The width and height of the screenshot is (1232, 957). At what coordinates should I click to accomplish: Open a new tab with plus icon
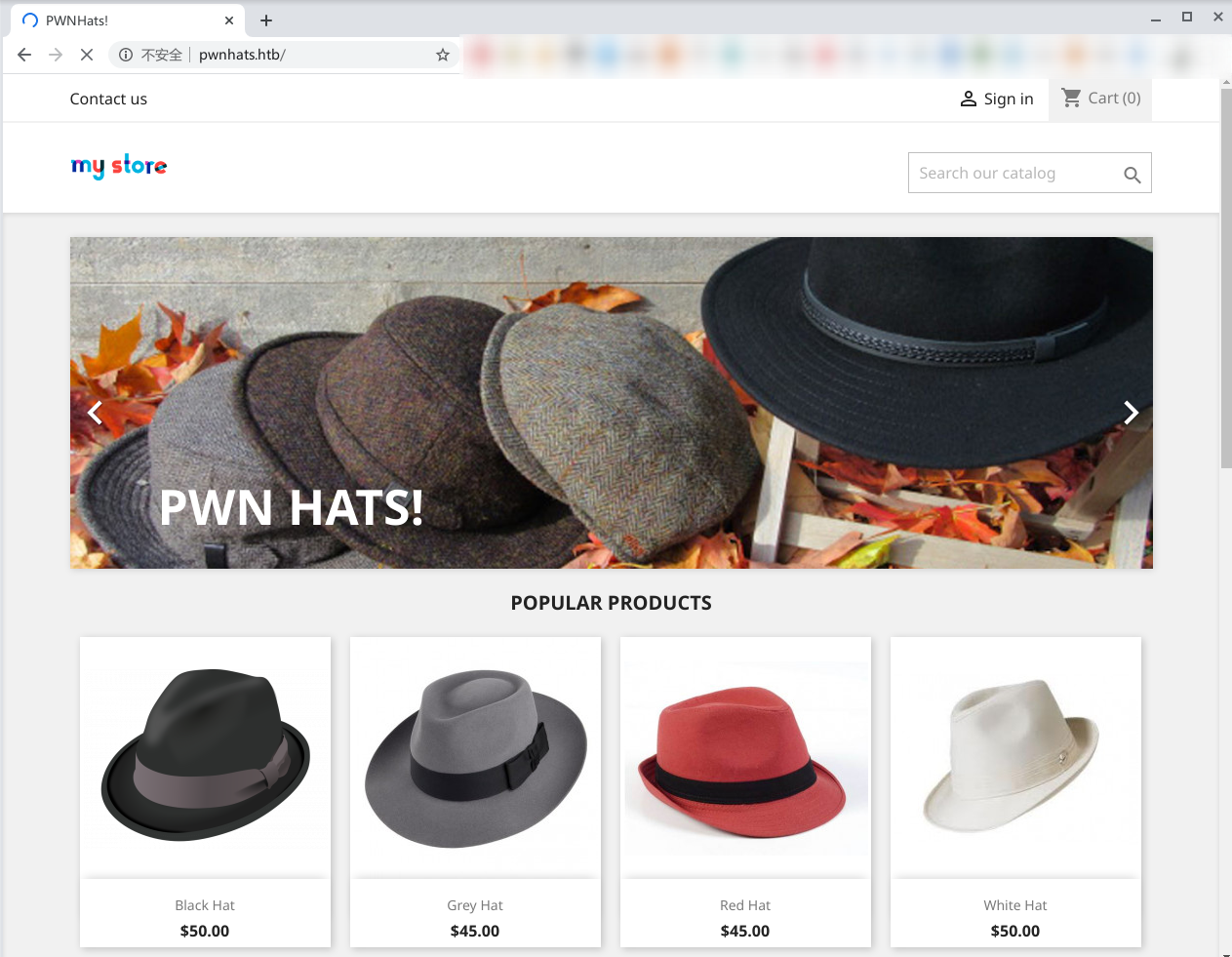tap(266, 20)
